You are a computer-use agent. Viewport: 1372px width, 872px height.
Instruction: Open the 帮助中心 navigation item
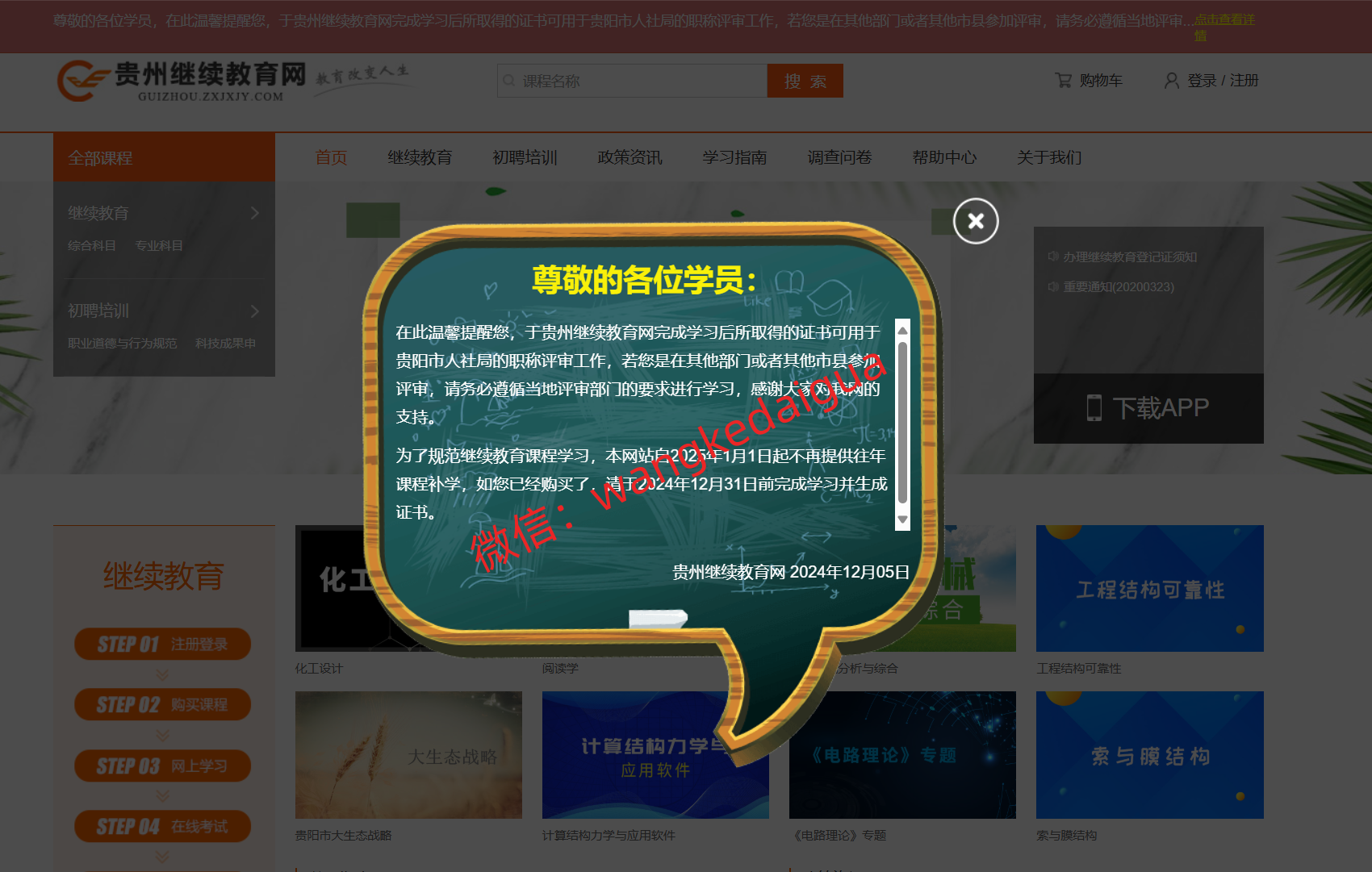click(x=944, y=157)
